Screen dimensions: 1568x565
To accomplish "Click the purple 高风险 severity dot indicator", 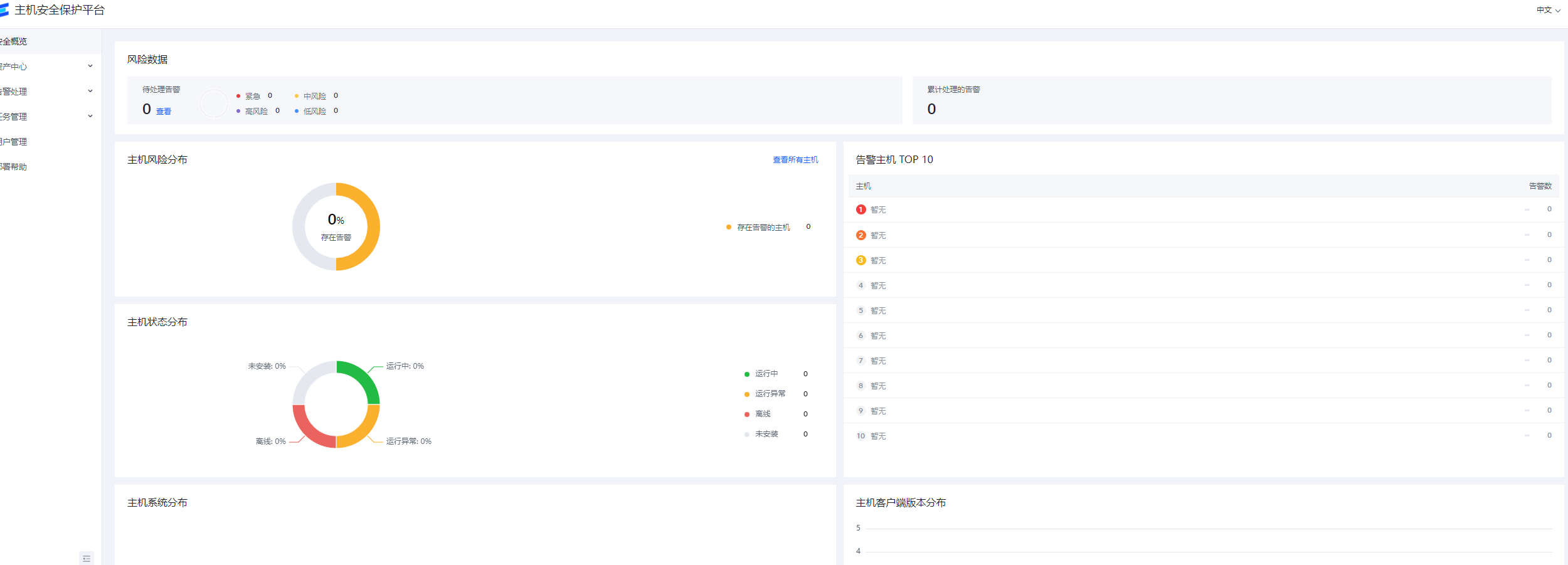I will [x=238, y=111].
